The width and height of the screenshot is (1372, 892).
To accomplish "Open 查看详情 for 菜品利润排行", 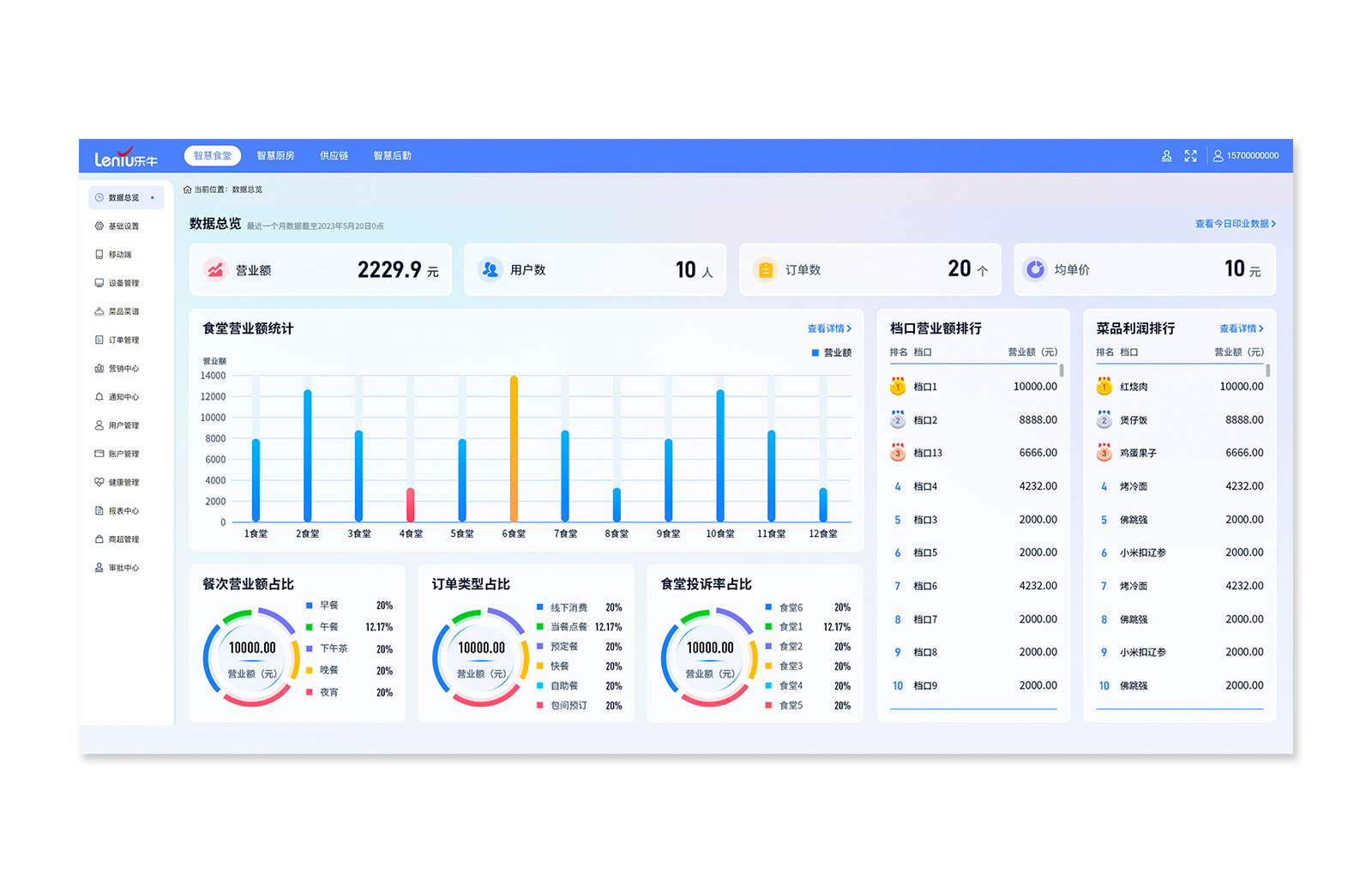I will pos(1242,328).
